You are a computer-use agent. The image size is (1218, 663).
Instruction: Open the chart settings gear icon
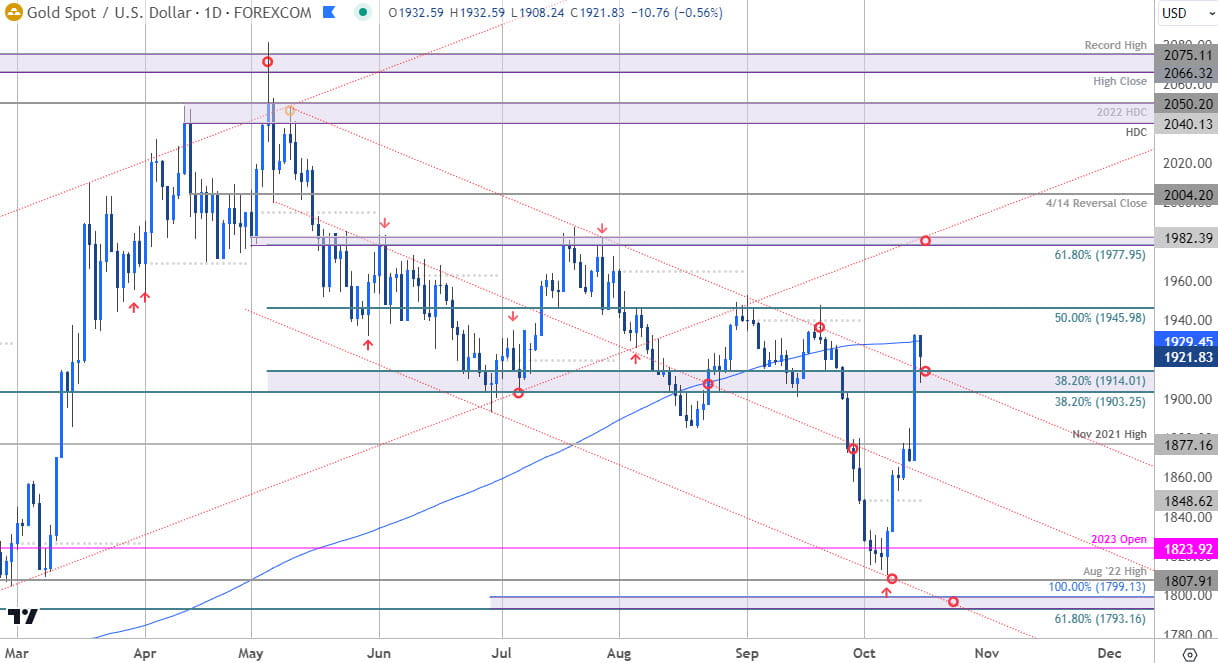point(1189,653)
